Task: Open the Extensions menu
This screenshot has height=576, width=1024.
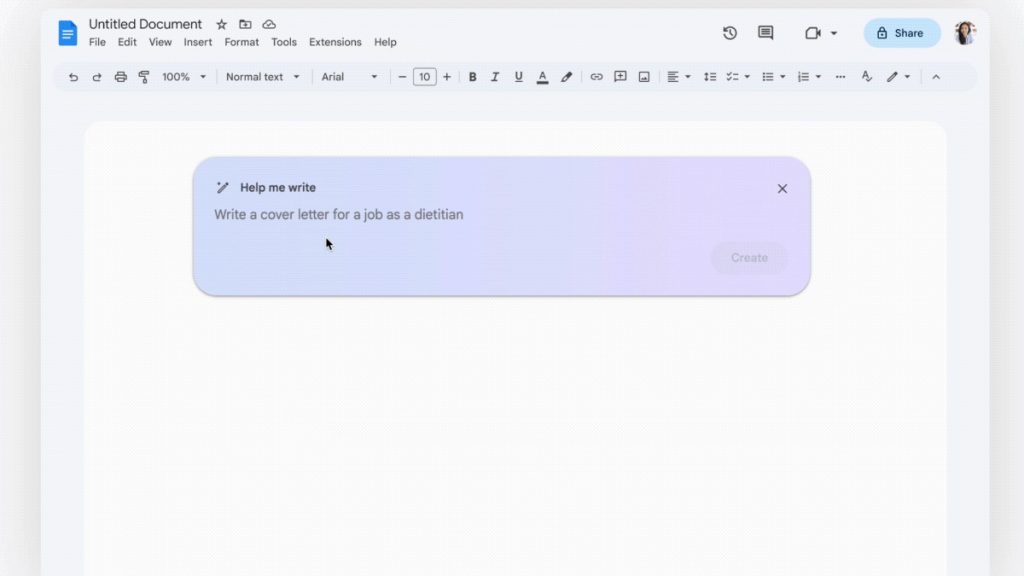Action: (x=335, y=42)
